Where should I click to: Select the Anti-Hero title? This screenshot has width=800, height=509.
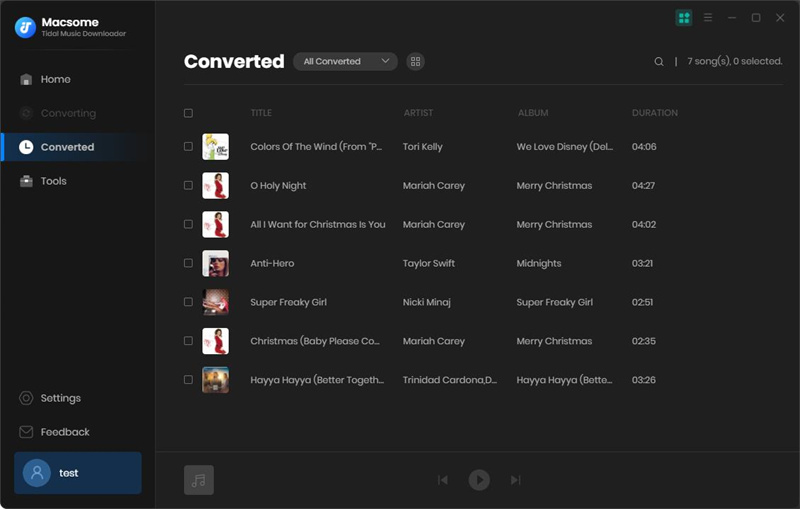[272, 263]
